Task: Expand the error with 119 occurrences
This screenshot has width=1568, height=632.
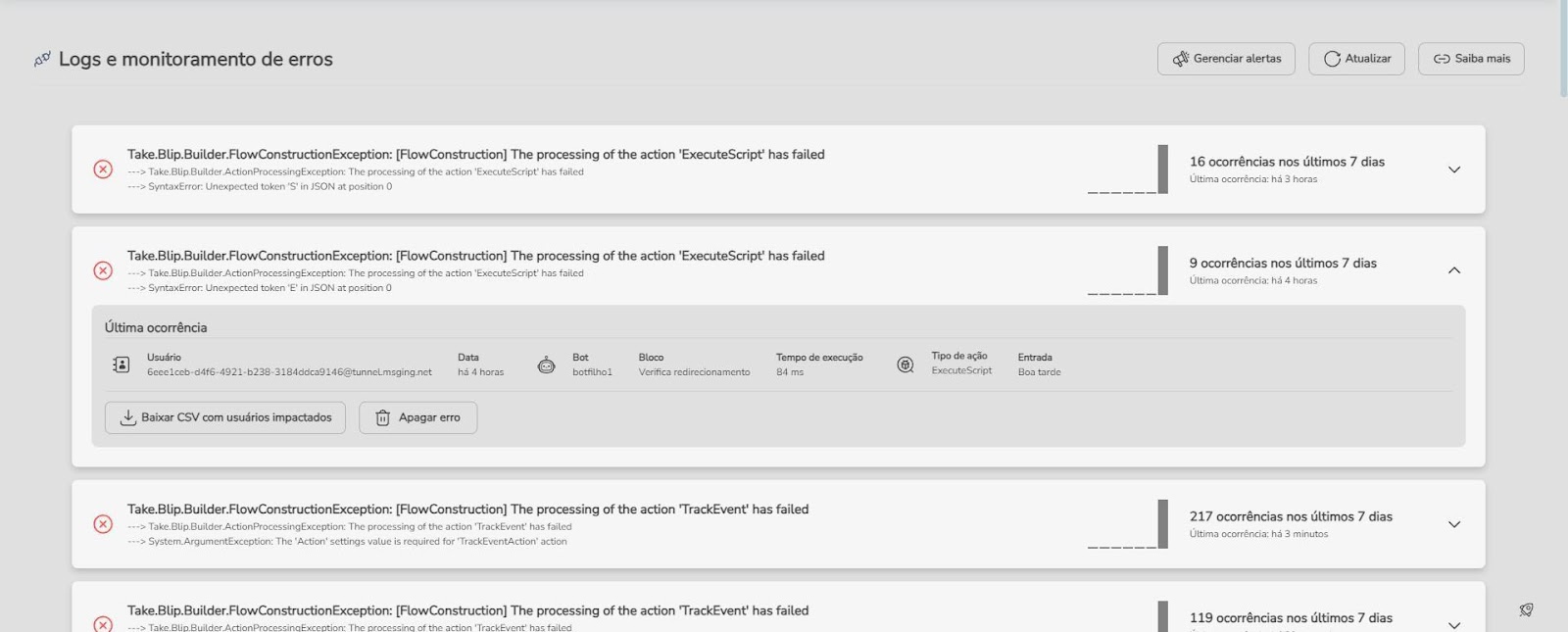Action: 1454,624
